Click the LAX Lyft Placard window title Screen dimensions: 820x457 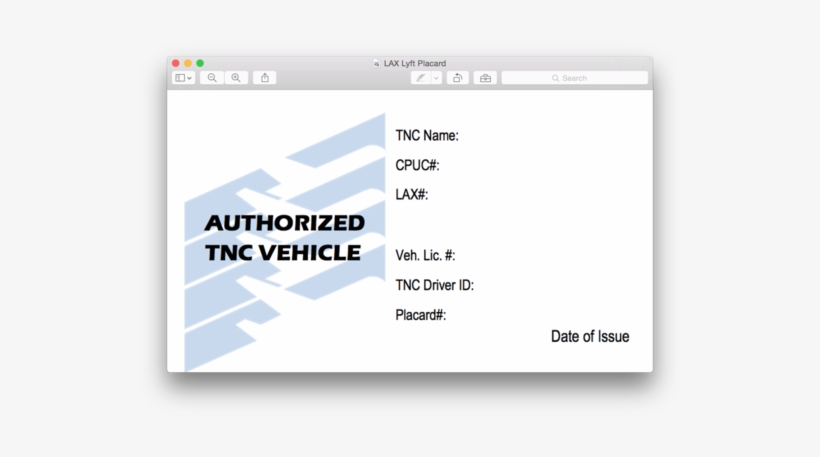415,63
